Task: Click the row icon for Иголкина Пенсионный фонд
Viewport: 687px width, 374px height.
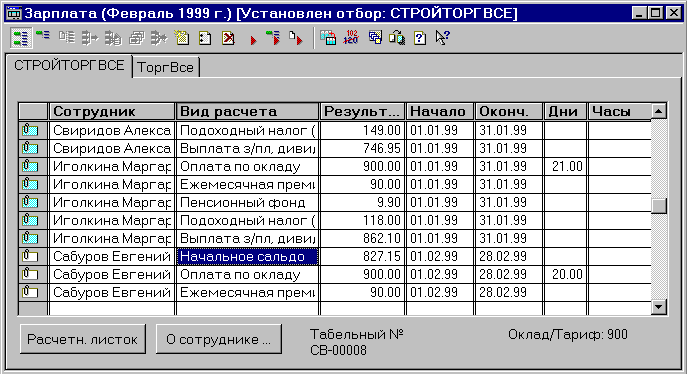Action: pos(30,202)
